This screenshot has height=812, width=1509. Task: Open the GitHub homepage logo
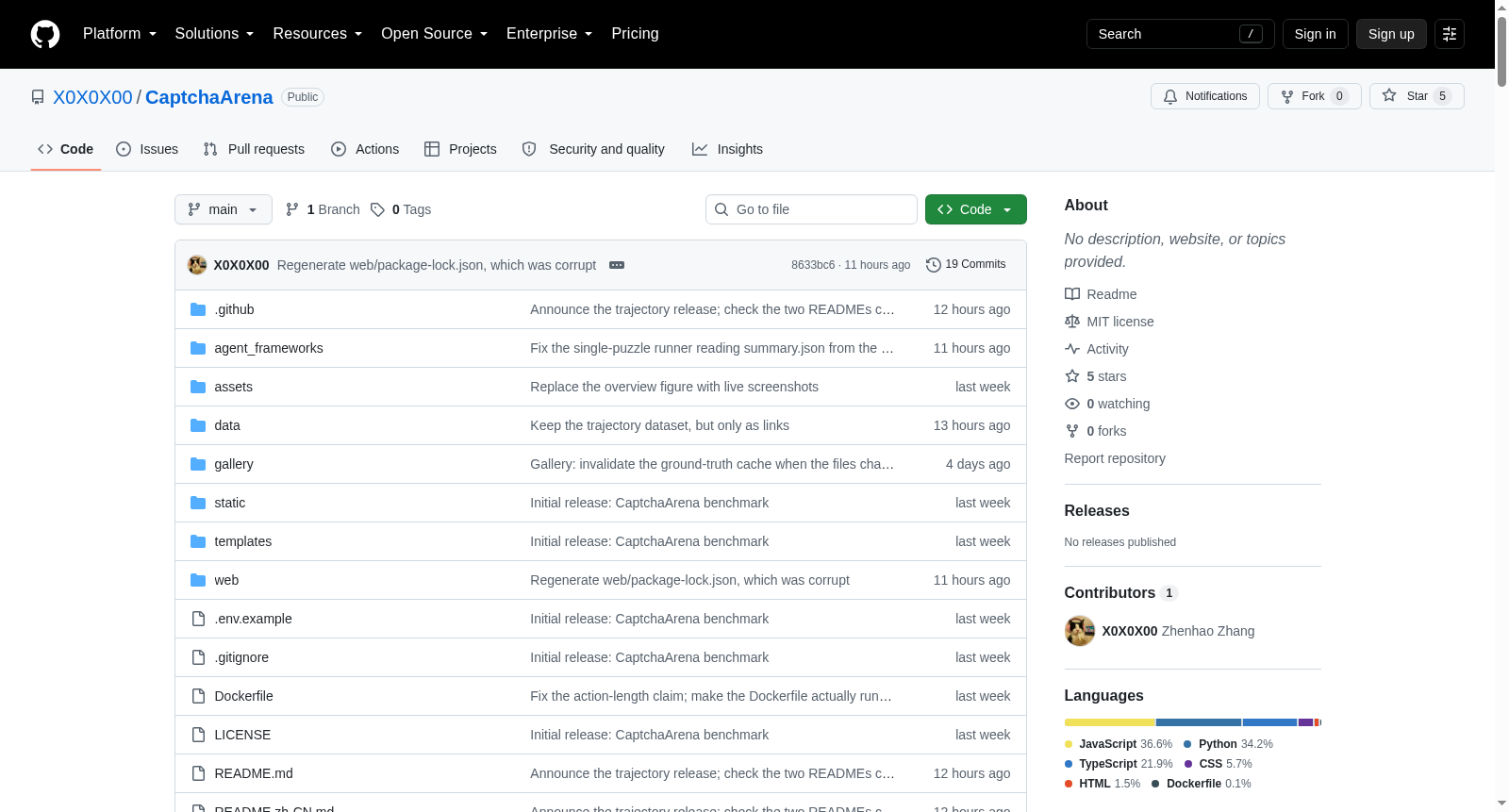(45, 34)
